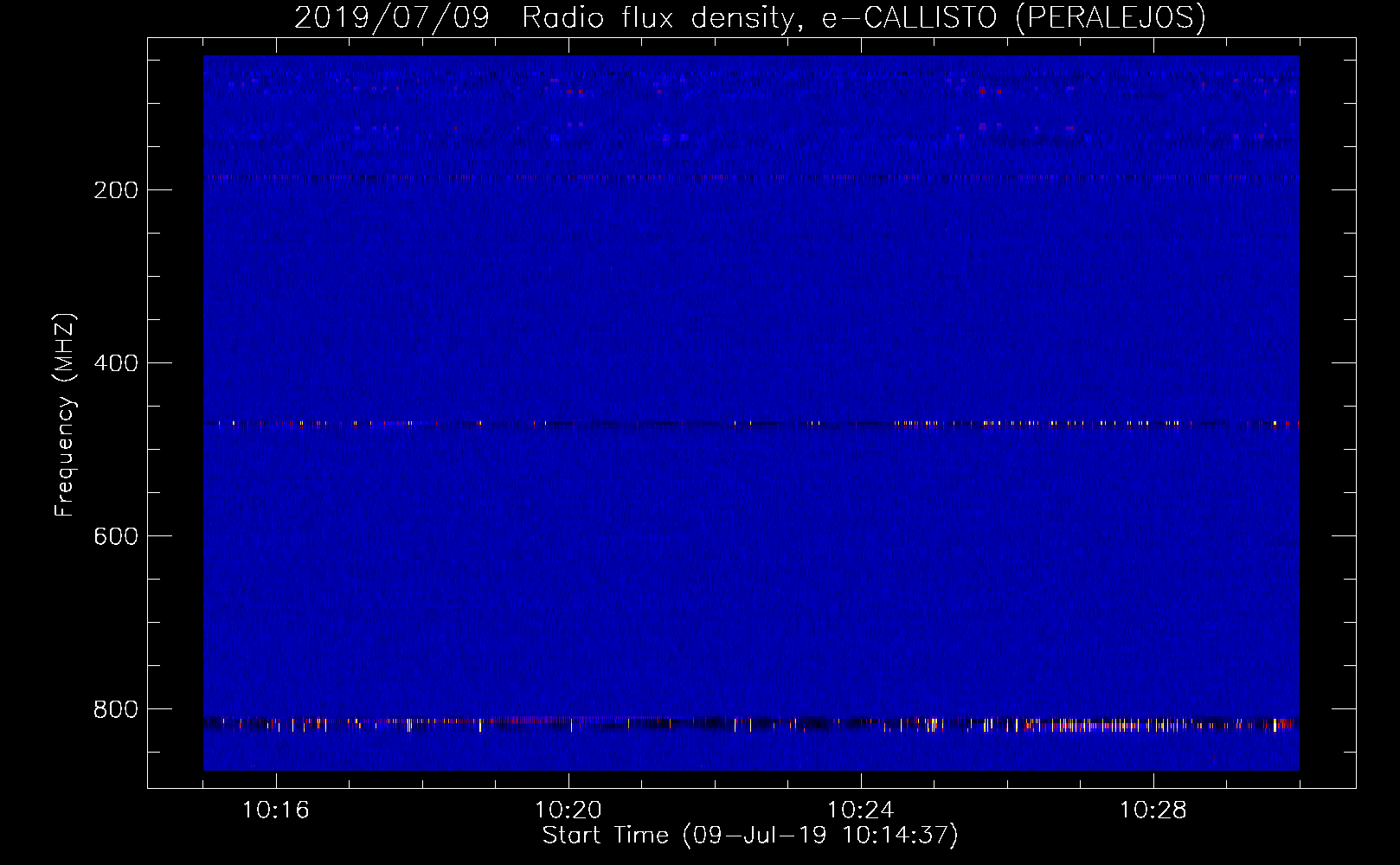Click the horizontal emission line near 470 MHz

point(751,424)
